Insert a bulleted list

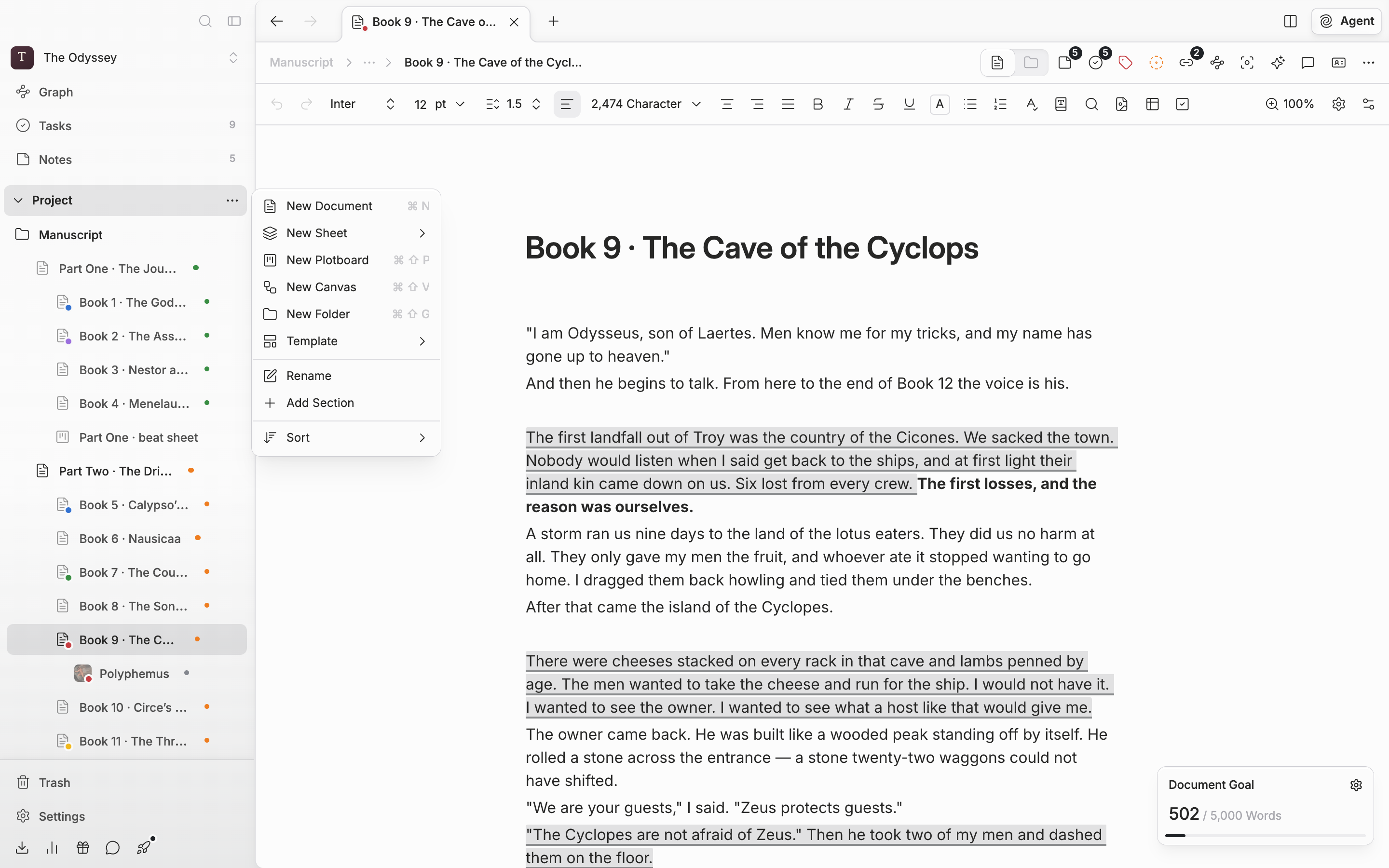tap(970, 104)
